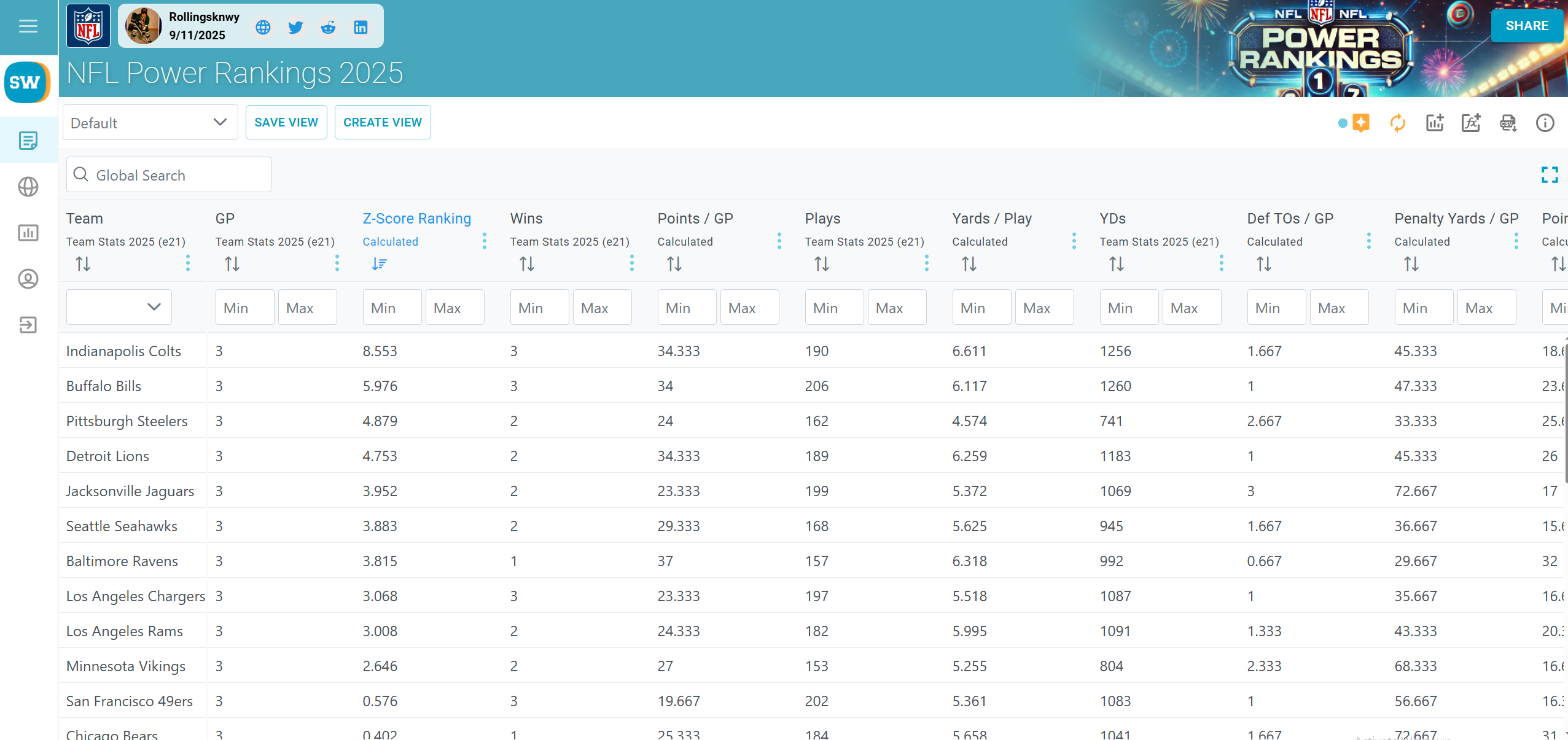The image size is (1568, 740).
Task: Click YDs Max filter field
Action: pos(1192,307)
